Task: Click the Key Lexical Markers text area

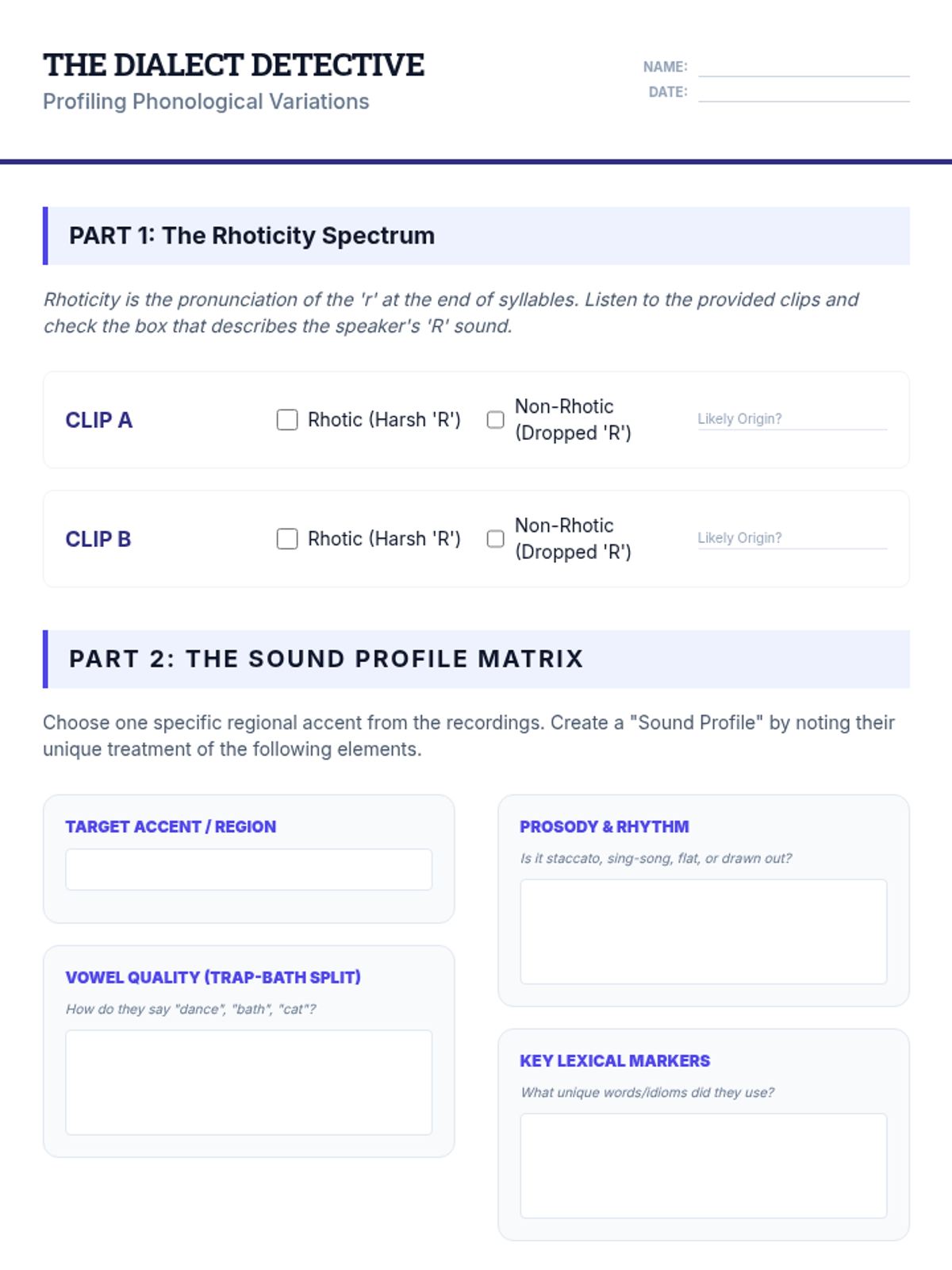Action: click(x=703, y=1165)
